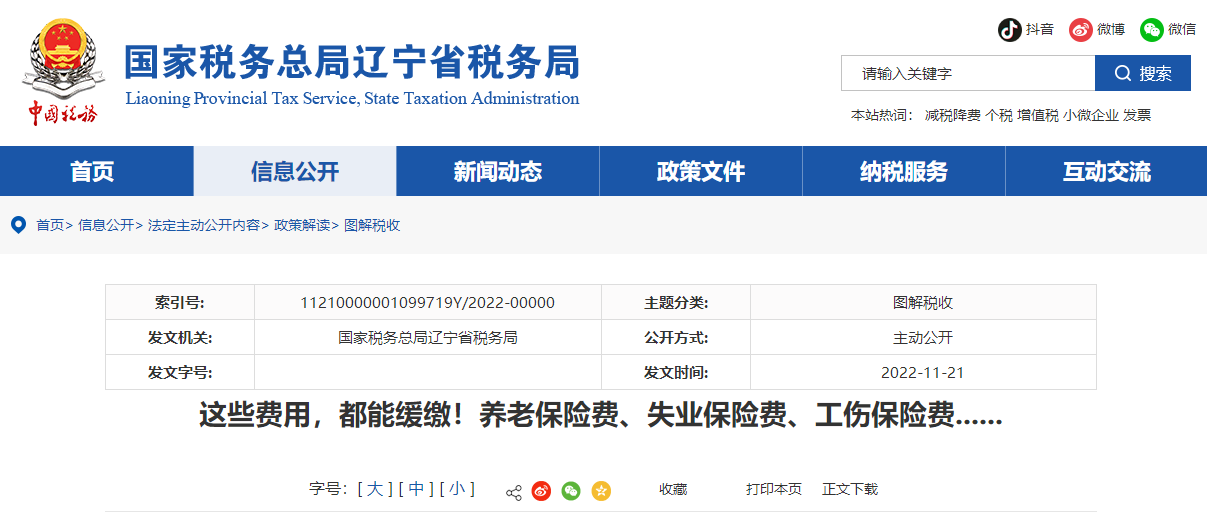1207x512 pixels.
Task: Click the 收藏 bookmark link
Action: coord(673,489)
